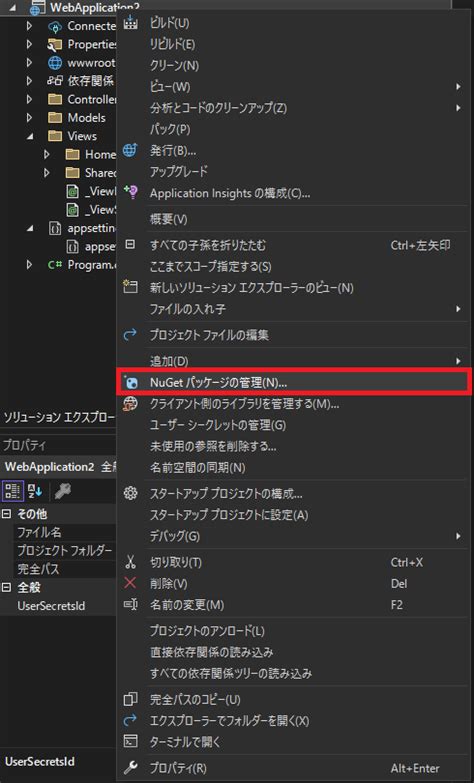474x783 pixels.
Task: Click the client-side library manager icon
Action: 130,403
